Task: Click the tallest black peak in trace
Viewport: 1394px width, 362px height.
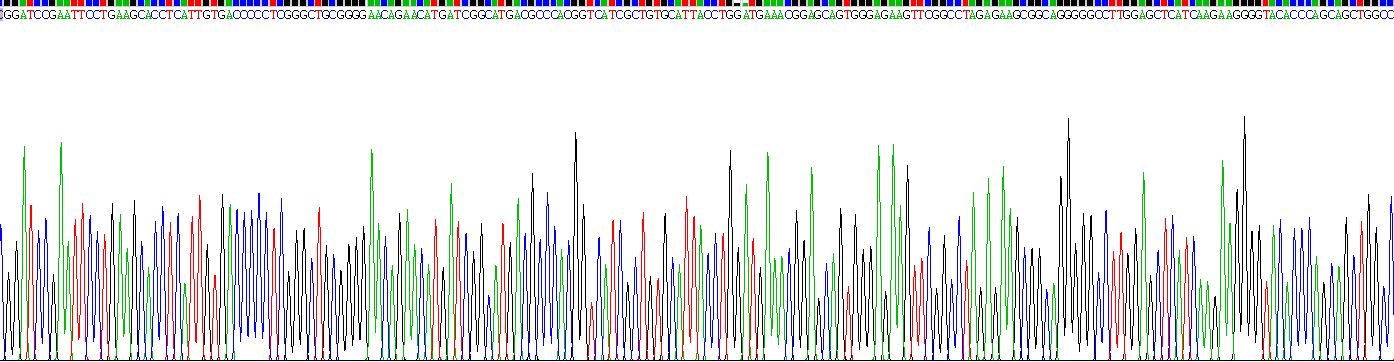Action: 1244,237
